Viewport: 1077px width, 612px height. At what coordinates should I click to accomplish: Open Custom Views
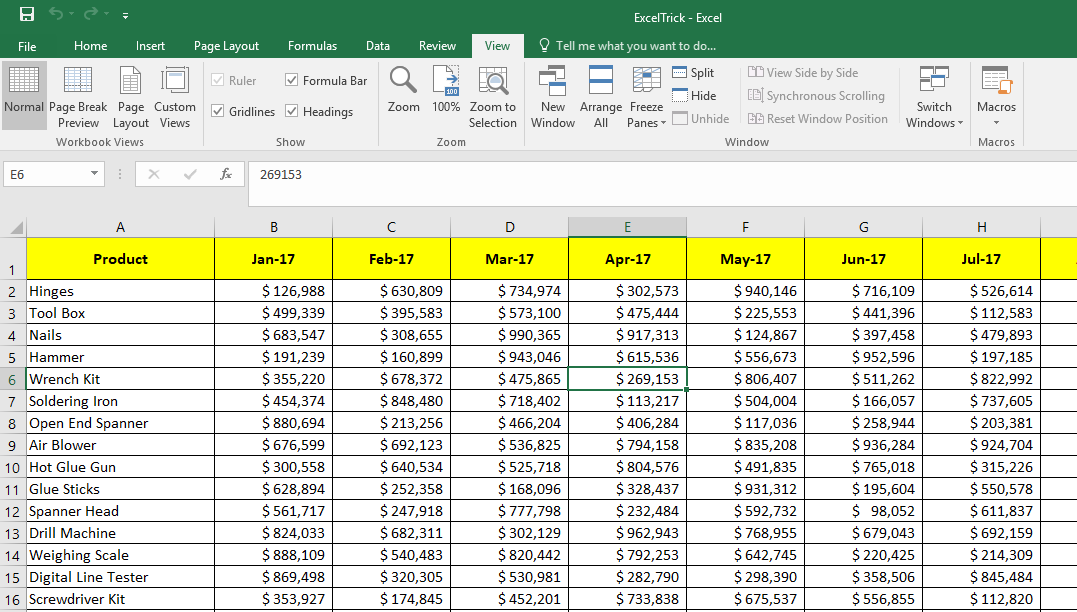point(175,96)
